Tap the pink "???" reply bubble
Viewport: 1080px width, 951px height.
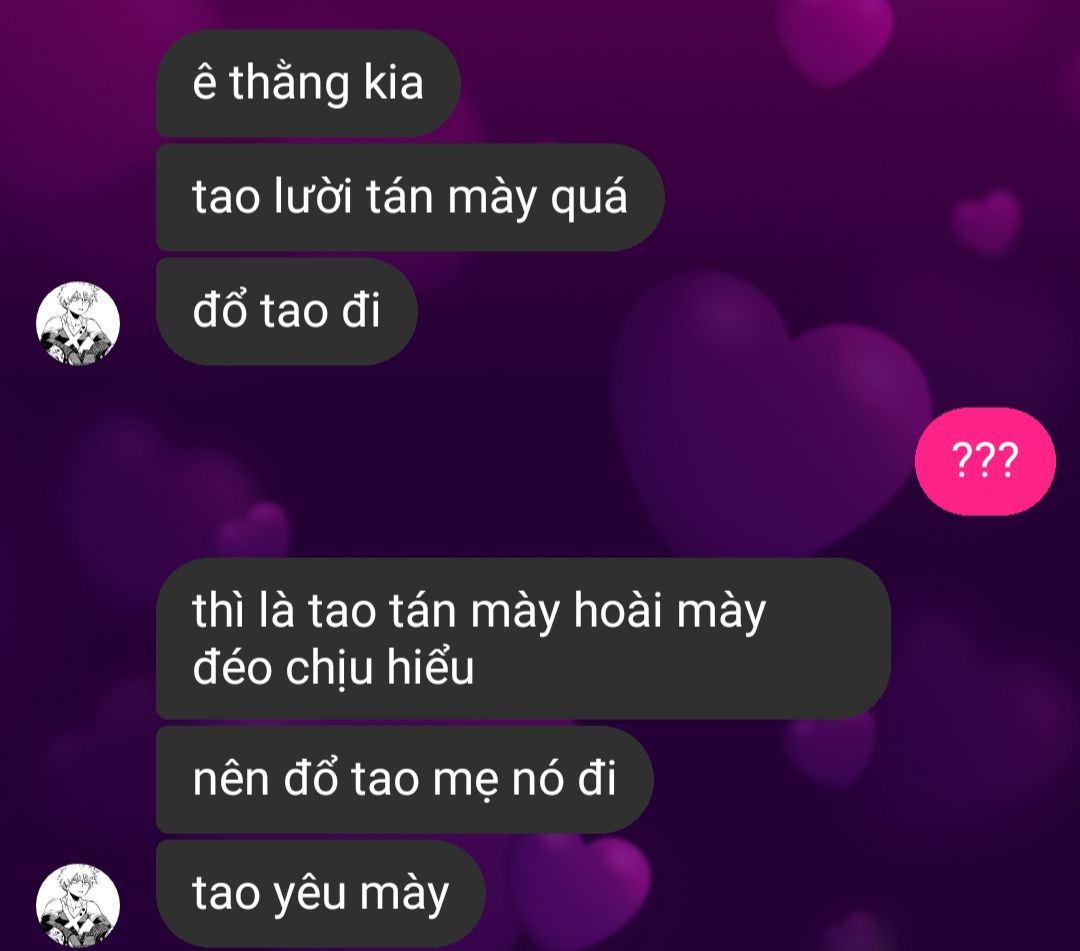pos(985,461)
